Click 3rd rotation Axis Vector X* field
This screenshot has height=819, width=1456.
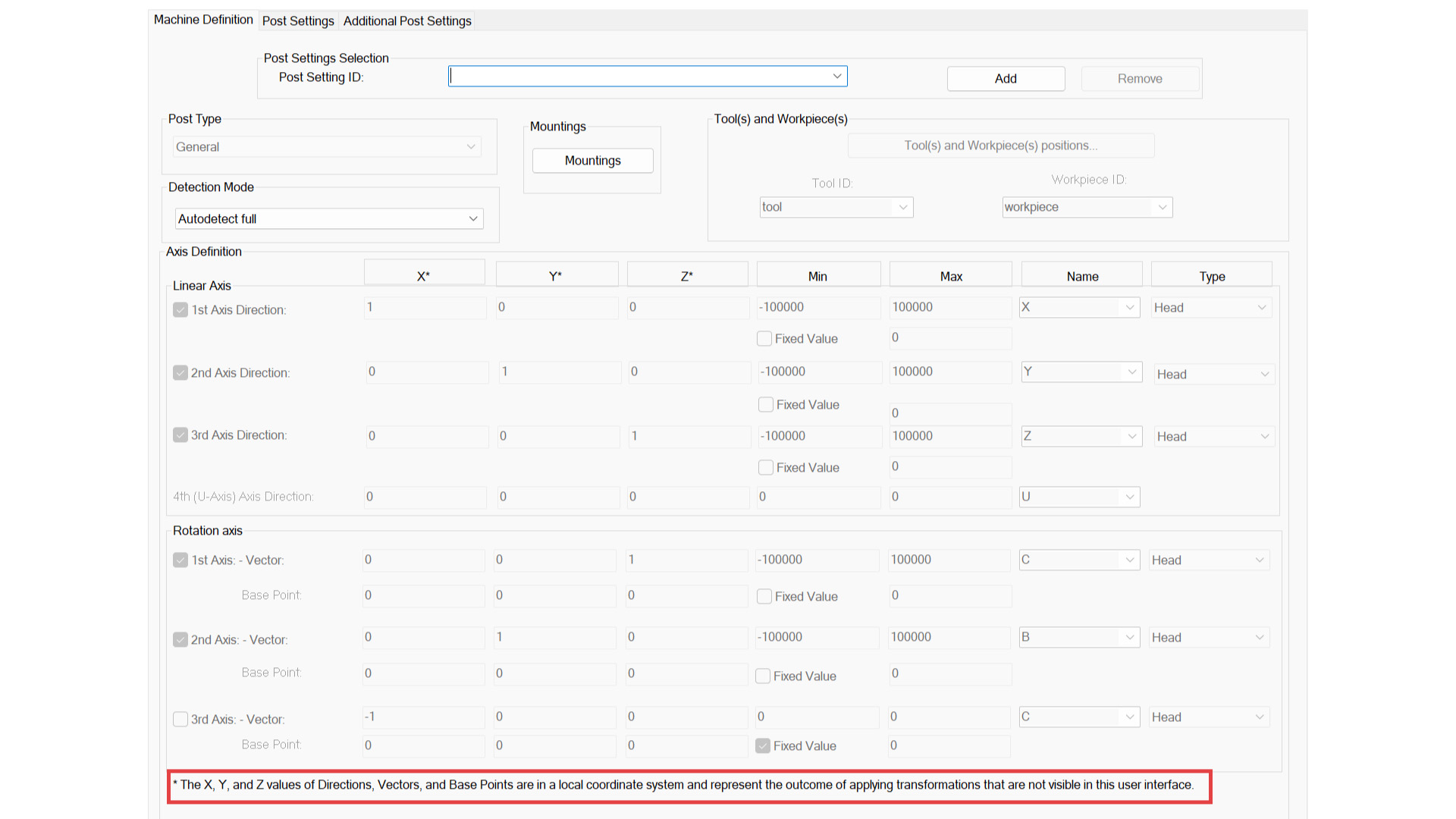coord(424,717)
